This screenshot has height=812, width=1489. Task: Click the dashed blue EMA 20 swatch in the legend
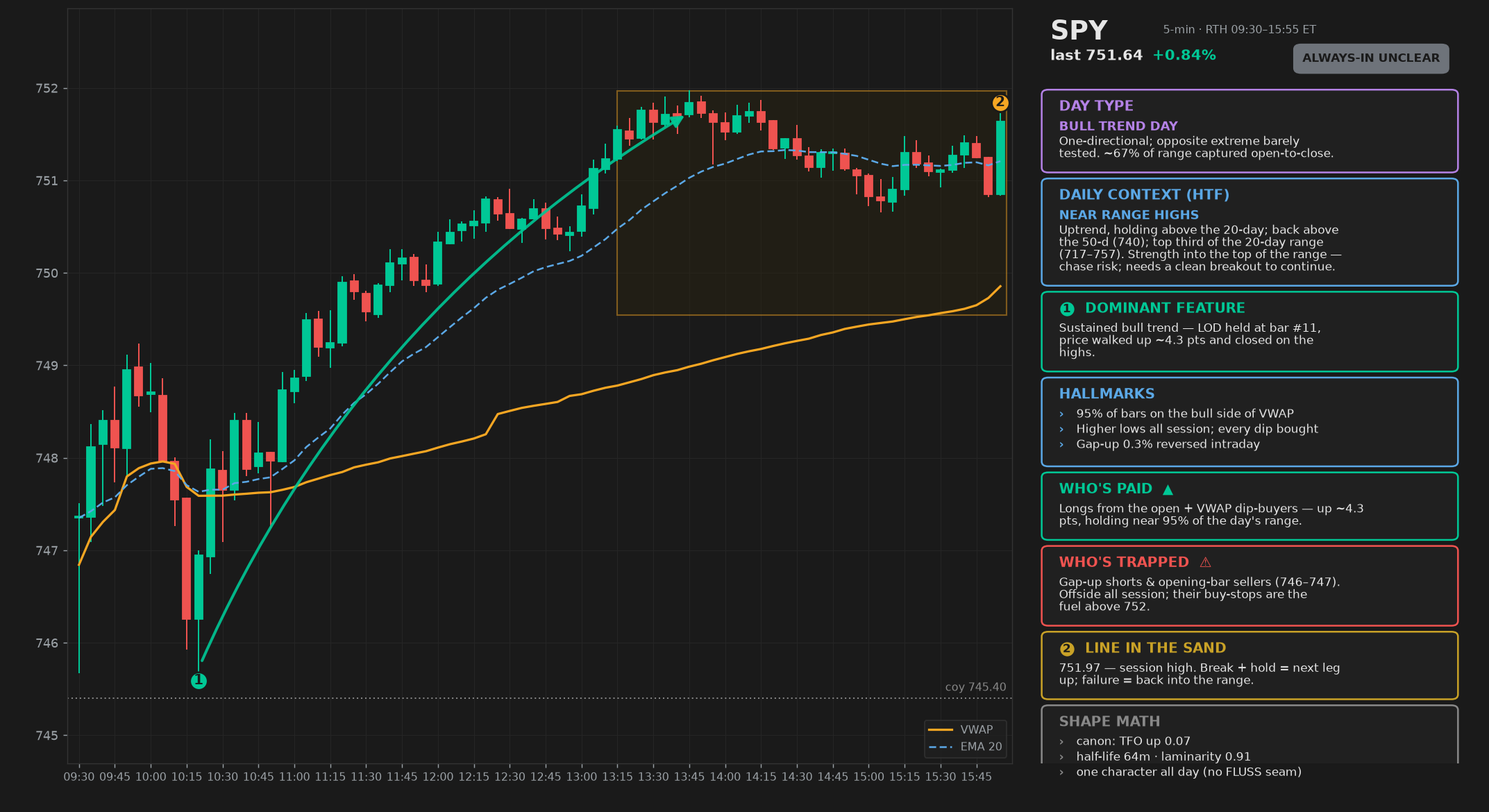click(x=941, y=747)
